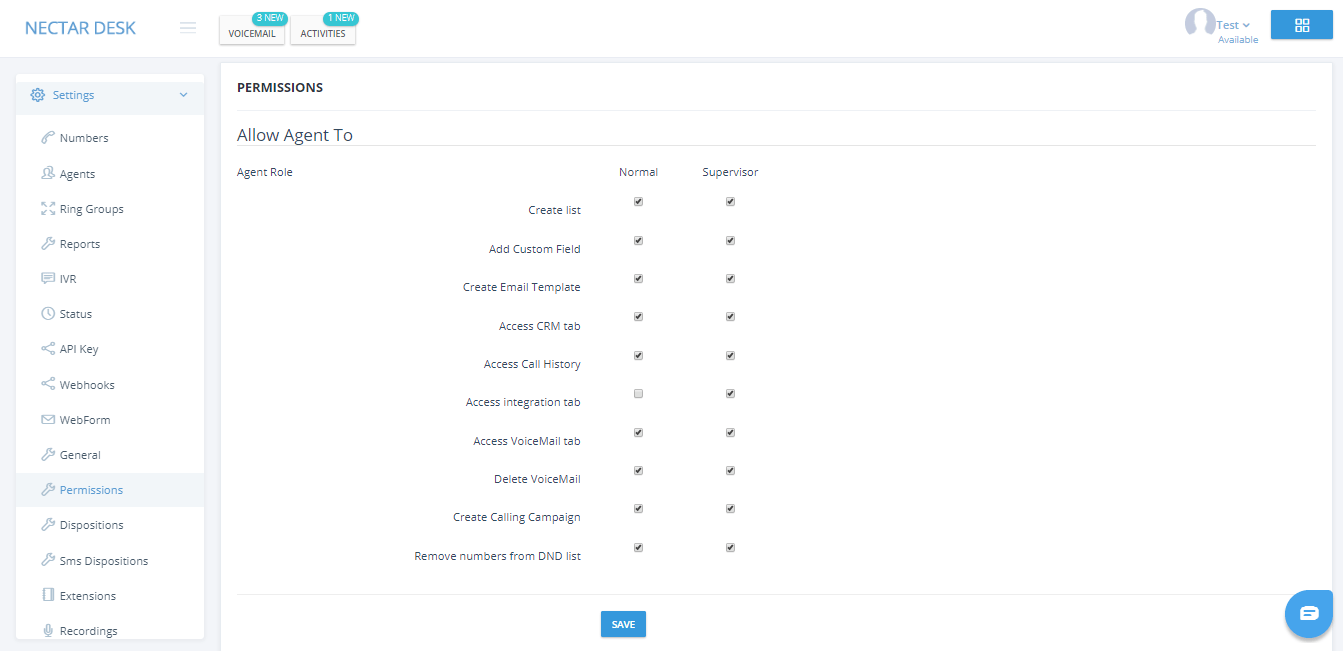This screenshot has height=651, width=1343.
Task: Click the Create Calling Campaign label
Action: [517, 517]
